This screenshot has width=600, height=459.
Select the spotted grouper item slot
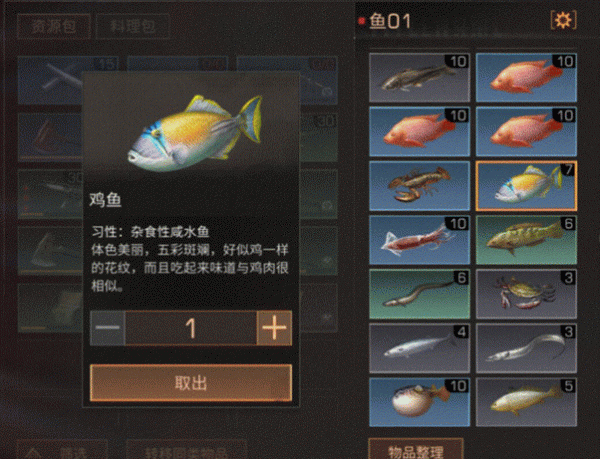(x=526, y=240)
